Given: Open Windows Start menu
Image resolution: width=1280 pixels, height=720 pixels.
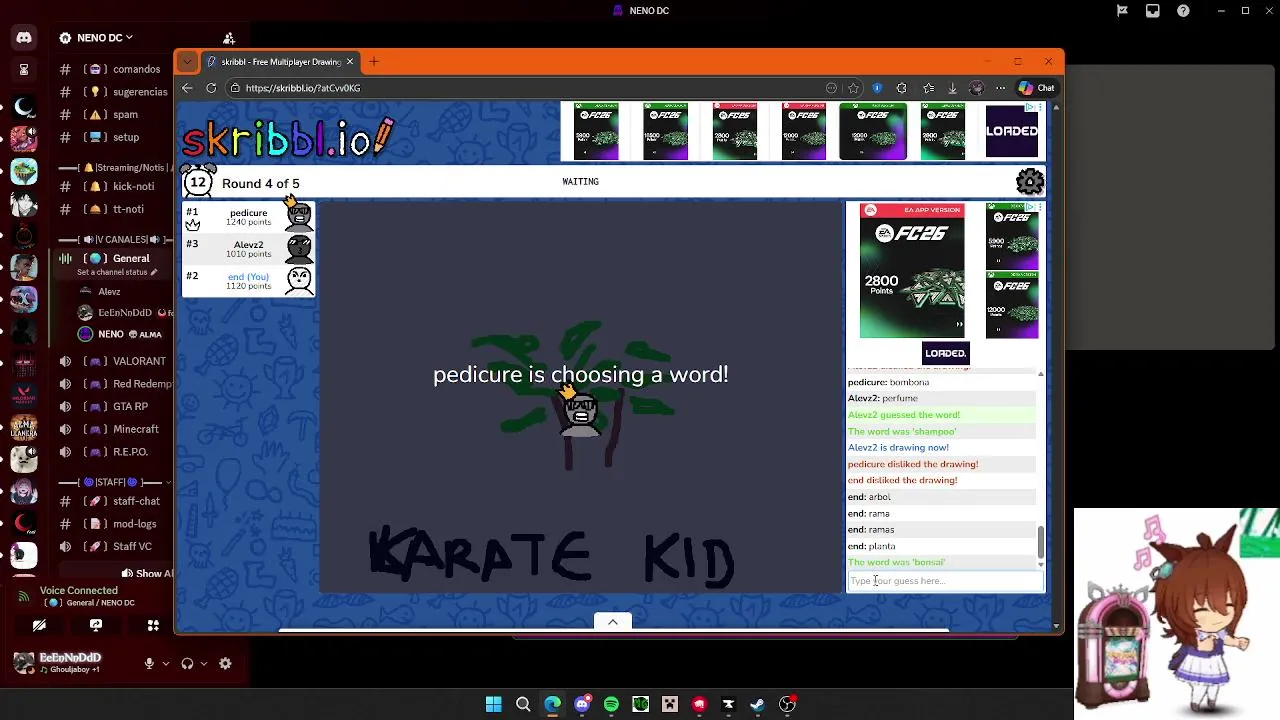Looking at the screenshot, I should pyautogui.click(x=493, y=705).
